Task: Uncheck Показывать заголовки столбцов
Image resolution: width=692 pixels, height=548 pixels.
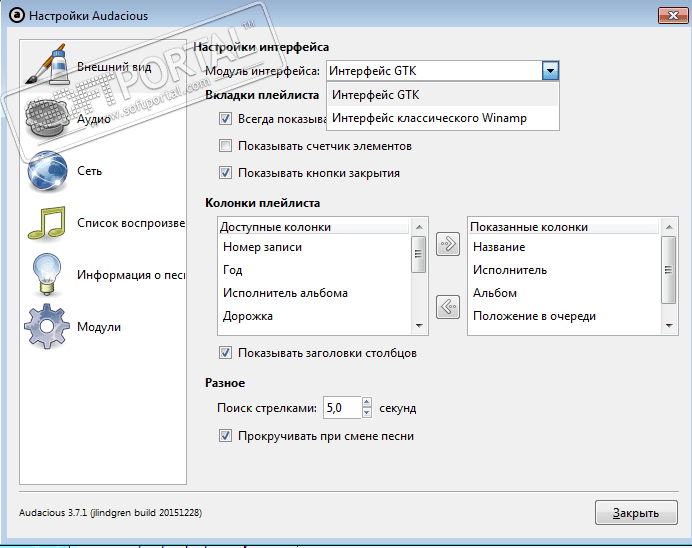Action: [225, 353]
